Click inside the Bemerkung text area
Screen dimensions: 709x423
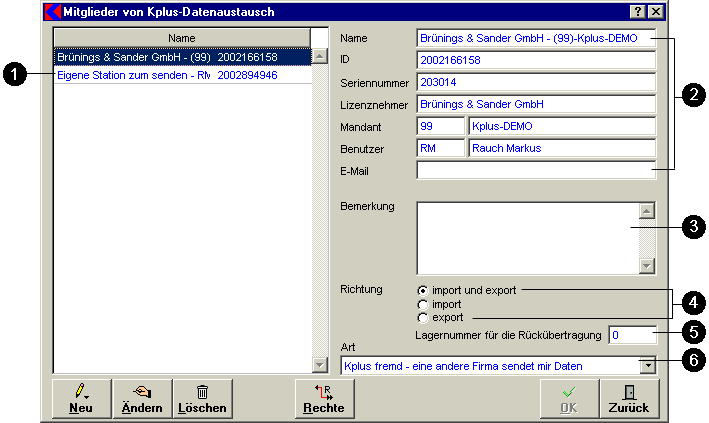527,237
